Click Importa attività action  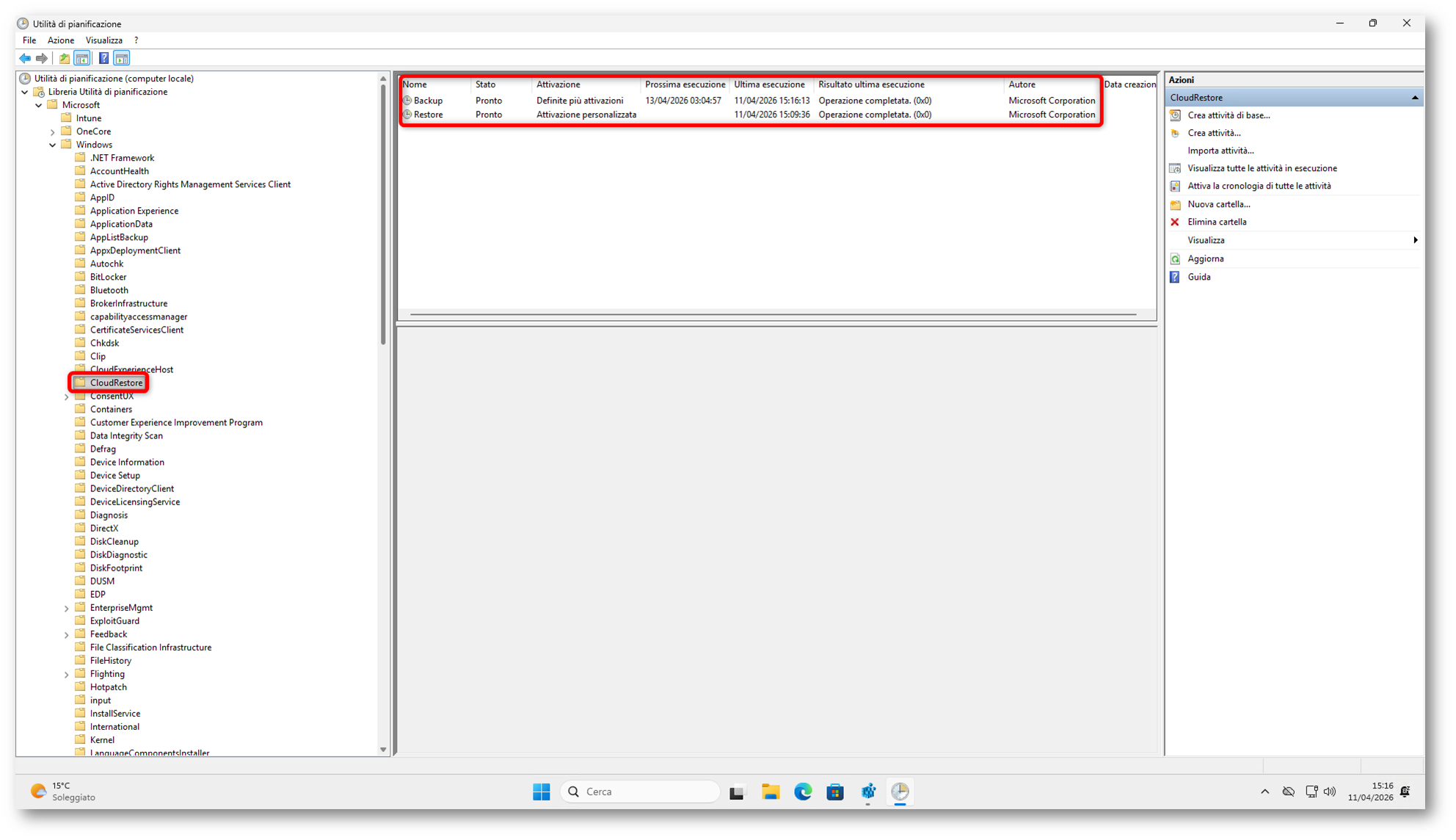point(1220,151)
